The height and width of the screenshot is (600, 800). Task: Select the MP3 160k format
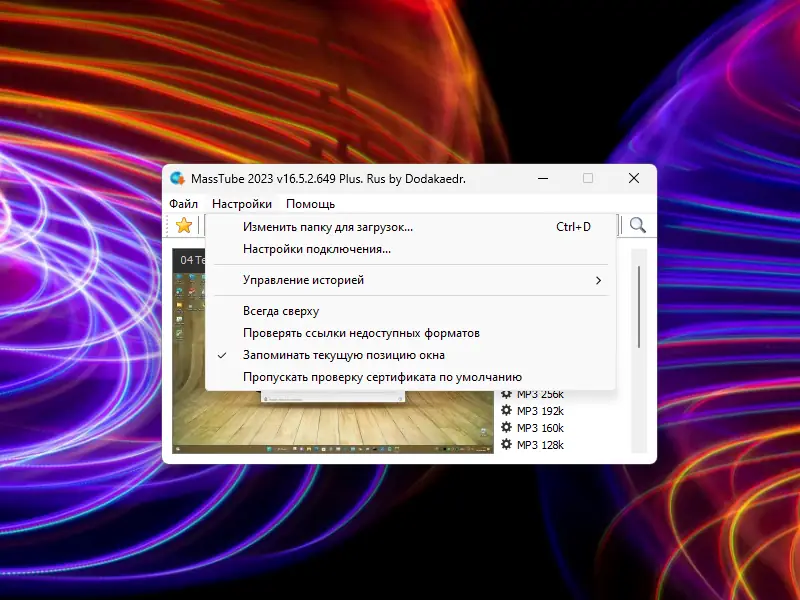pyautogui.click(x=540, y=428)
